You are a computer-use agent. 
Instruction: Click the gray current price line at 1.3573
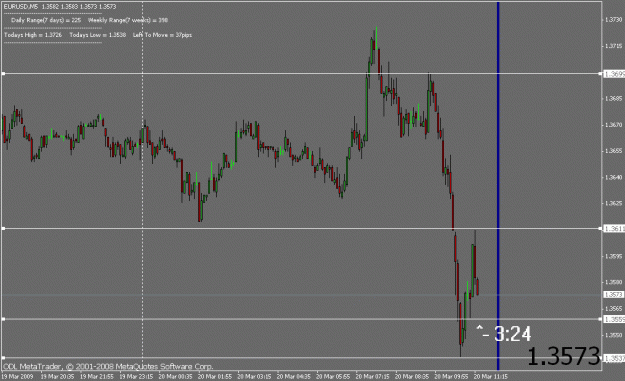(x=301, y=295)
